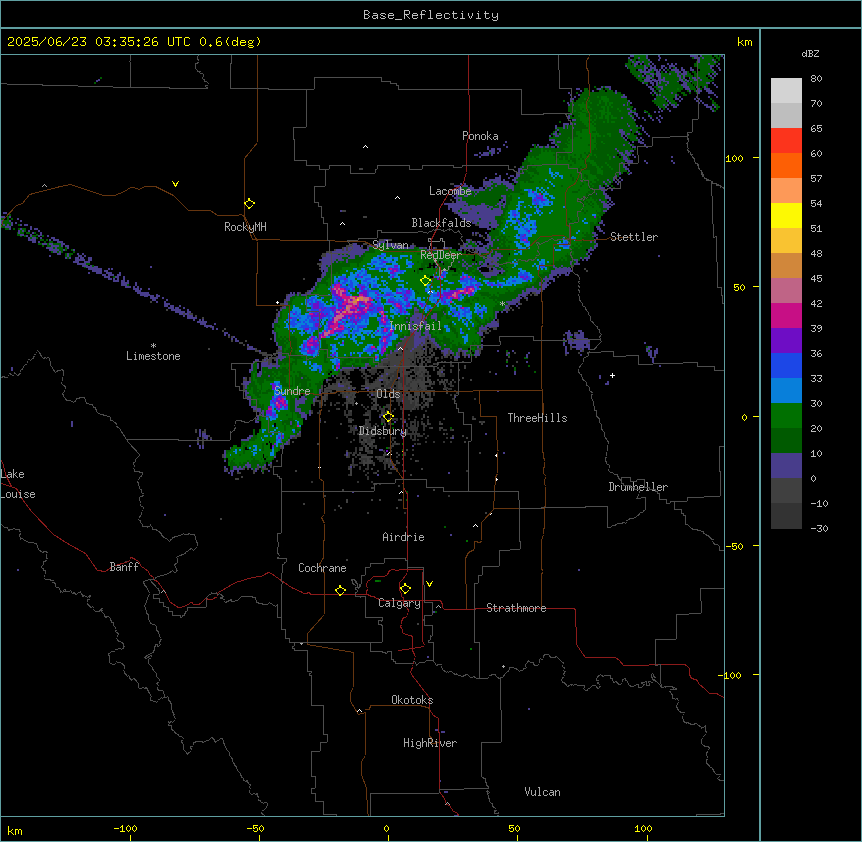862x842 pixels.
Task: Select the Okotoks label
Action: [x=412, y=700]
